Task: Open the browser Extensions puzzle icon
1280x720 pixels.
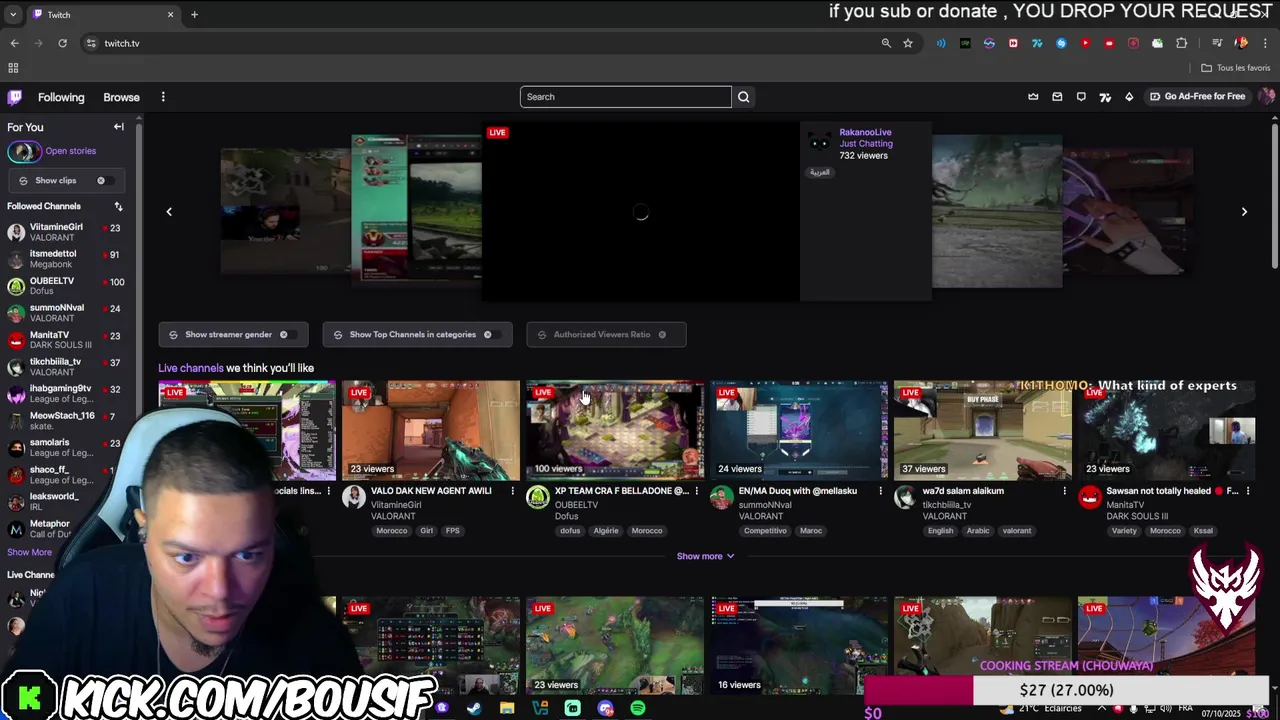Action: click(1181, 43)
